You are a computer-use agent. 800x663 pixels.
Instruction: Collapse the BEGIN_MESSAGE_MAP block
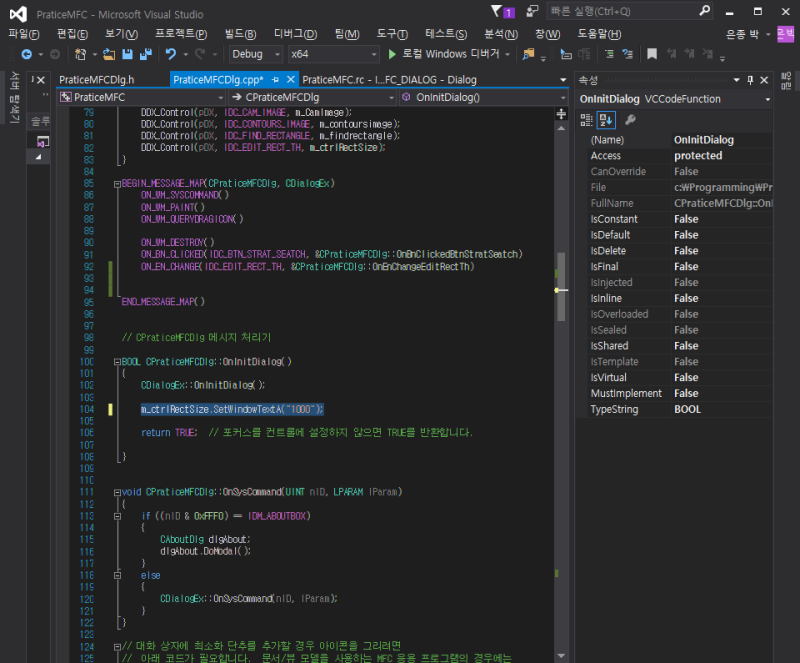[x=117, y=184]
